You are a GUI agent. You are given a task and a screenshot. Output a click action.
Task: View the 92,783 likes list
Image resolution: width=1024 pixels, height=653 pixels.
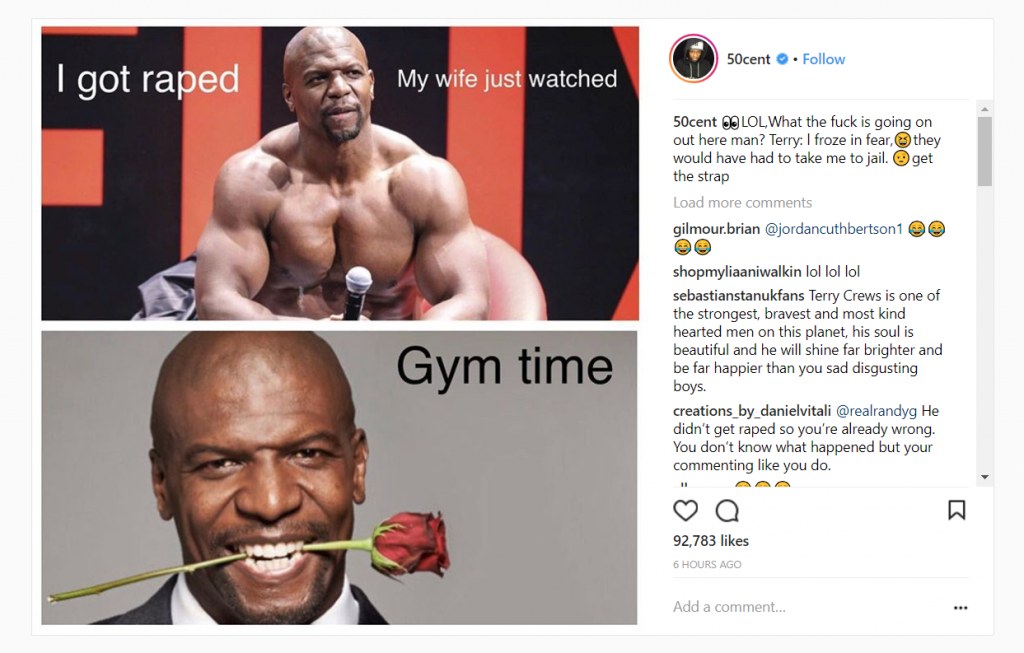point(711,541)
